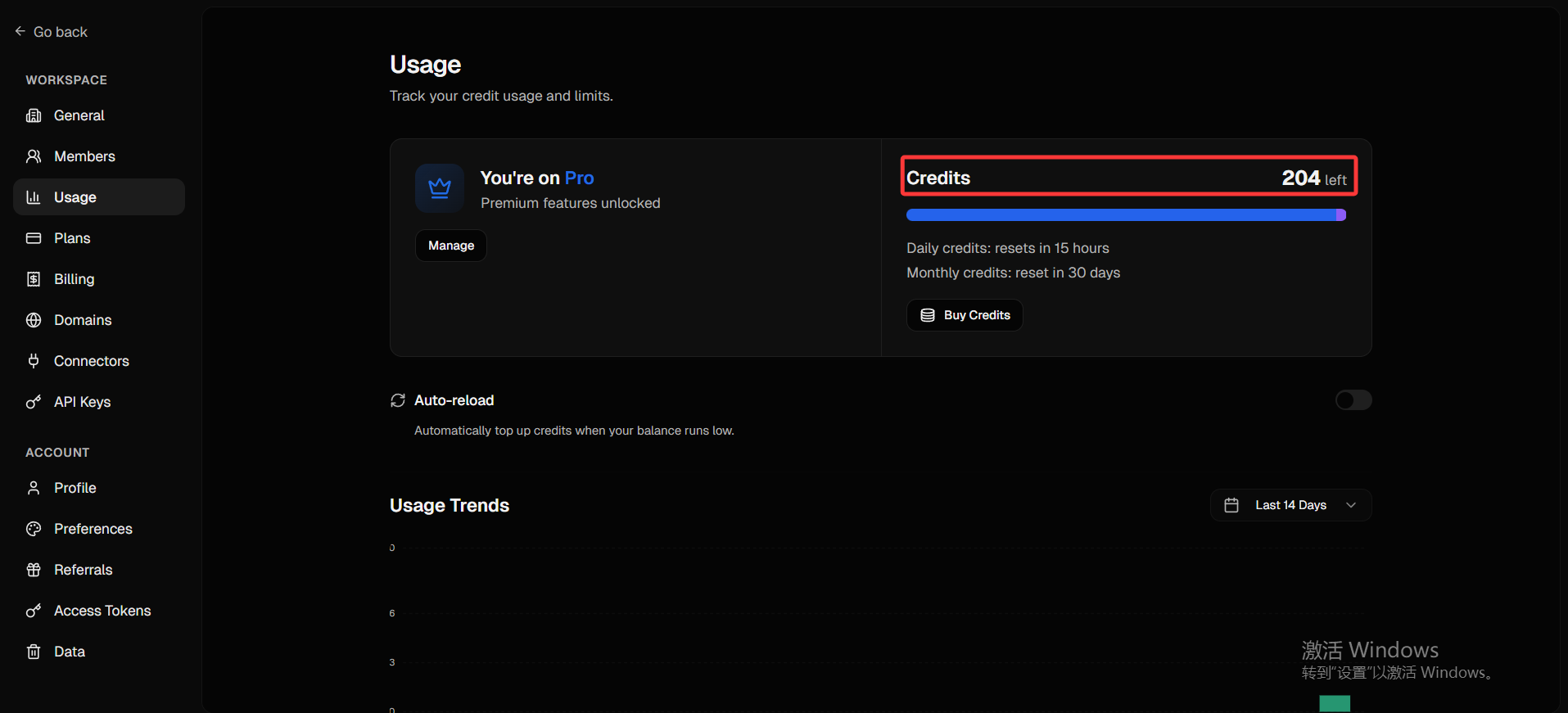Open the Connectors page

[x=99, y=361]
